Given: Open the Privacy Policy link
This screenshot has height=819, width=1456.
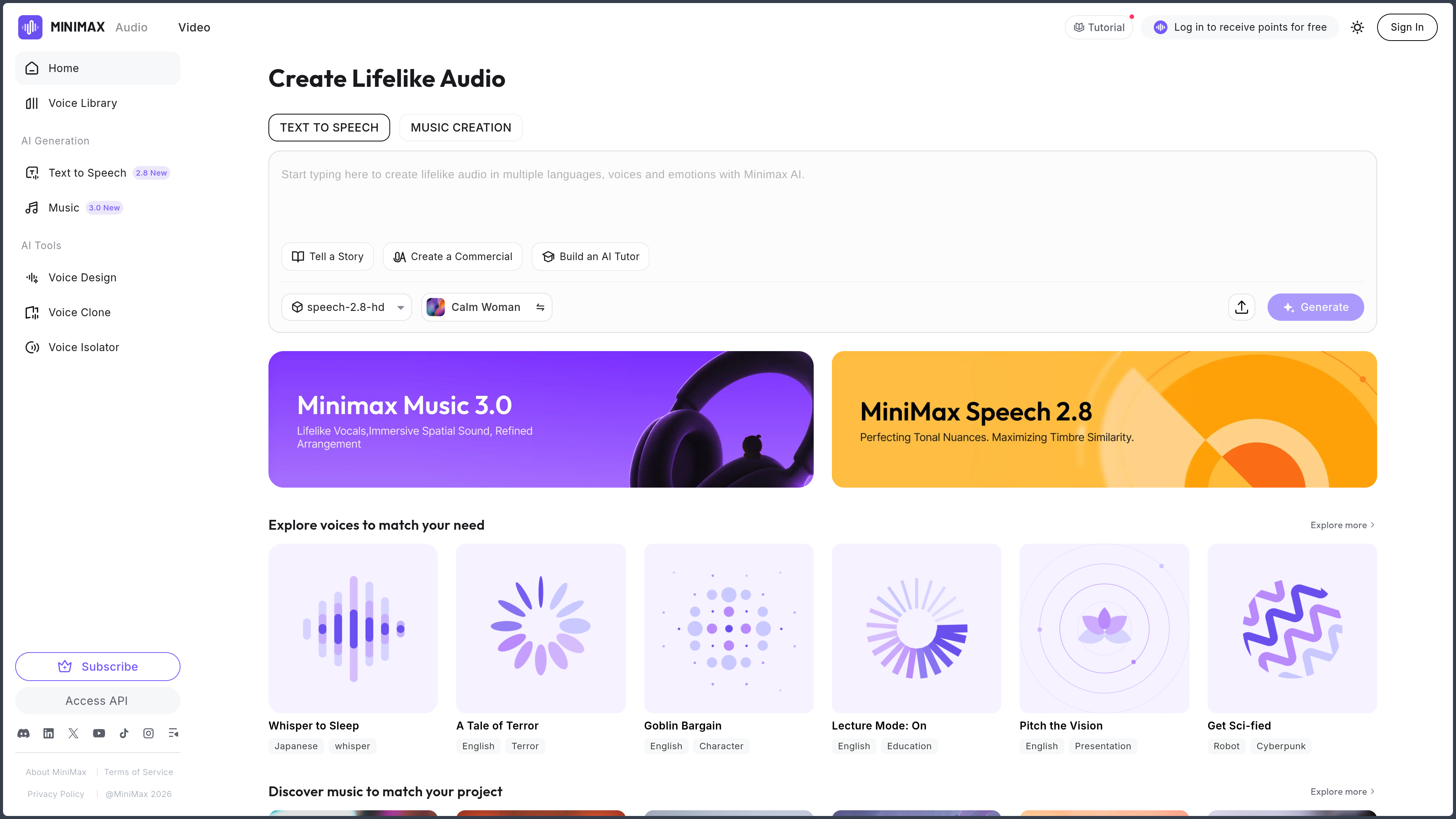Looking at the screenshot, I should (56, 794).
